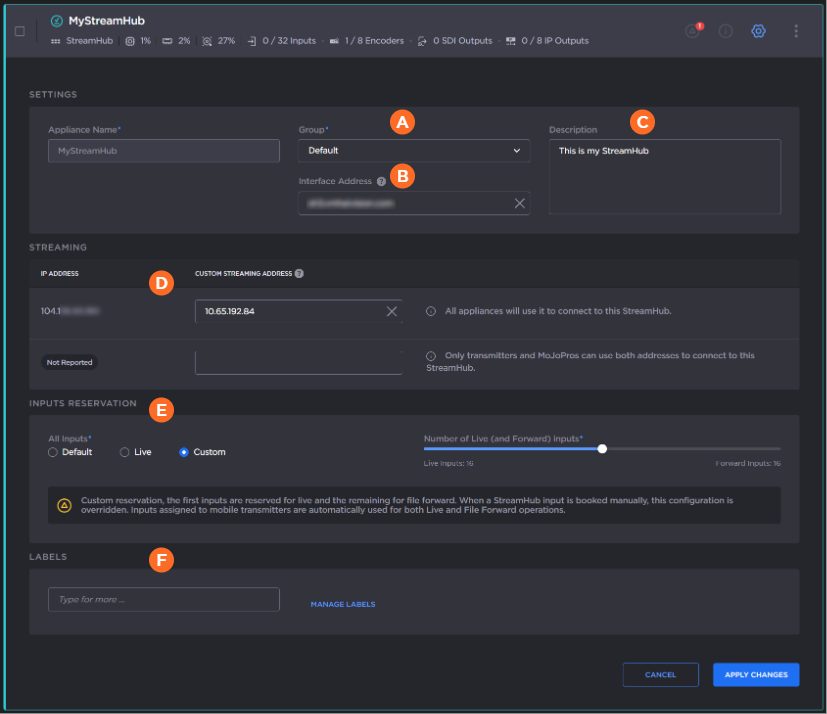The height and width of the screenshot is (714, 827).
Task: Click the help icon beside Custom Streaming Address
Action: point(300,273)
